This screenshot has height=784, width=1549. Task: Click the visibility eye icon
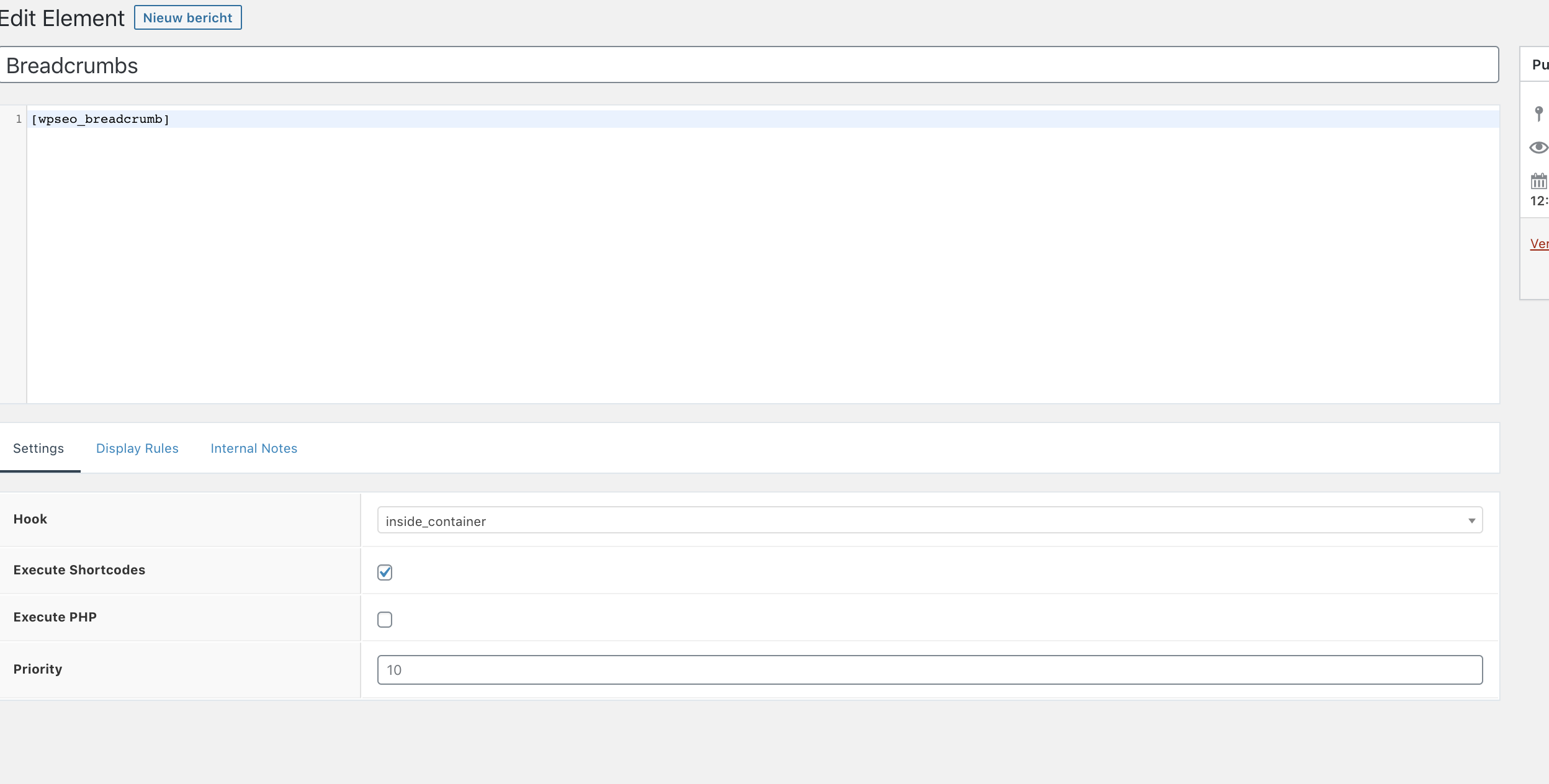click(x=1538, y=148)
